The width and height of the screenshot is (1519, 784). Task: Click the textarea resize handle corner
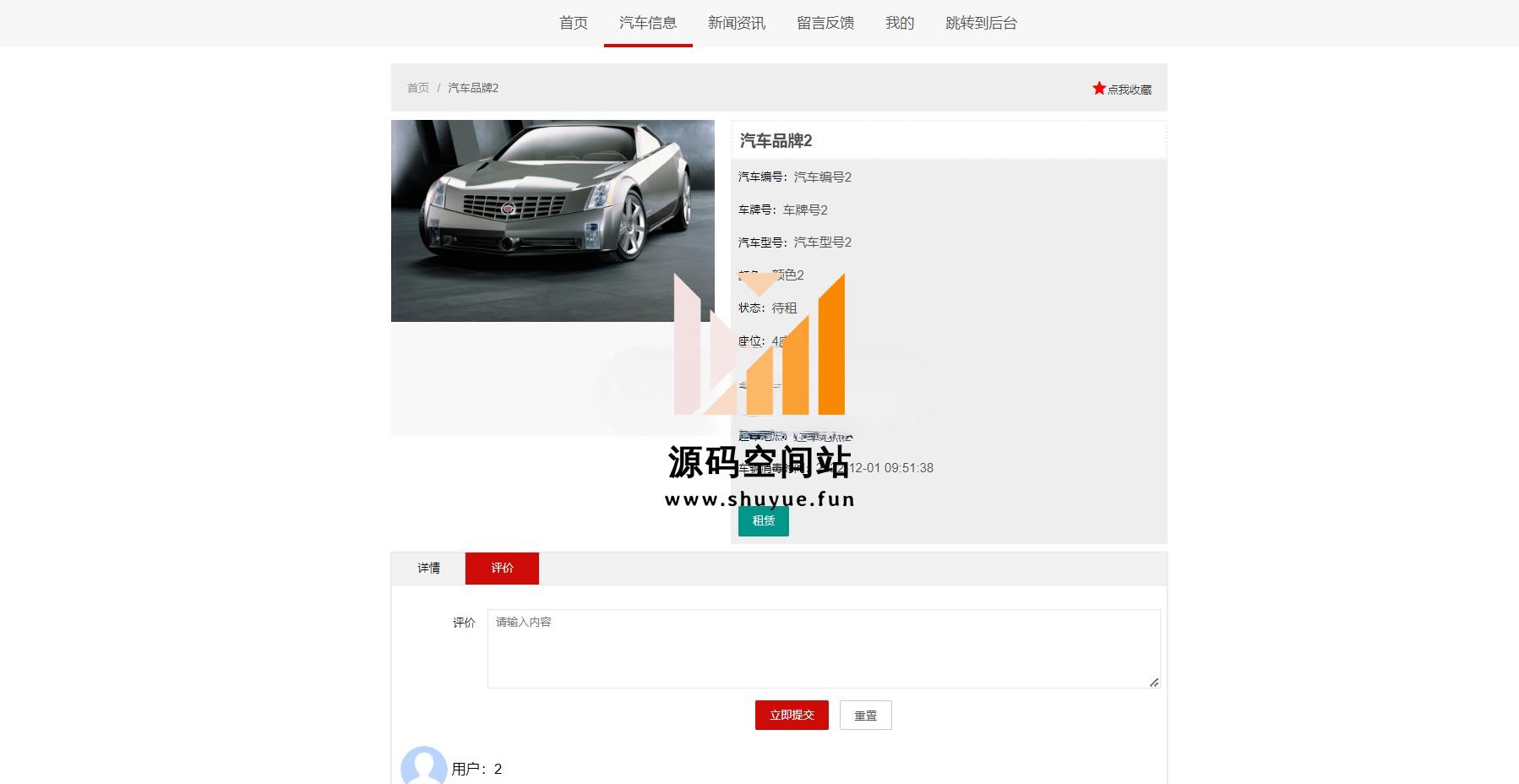(x=1154, y=682)
